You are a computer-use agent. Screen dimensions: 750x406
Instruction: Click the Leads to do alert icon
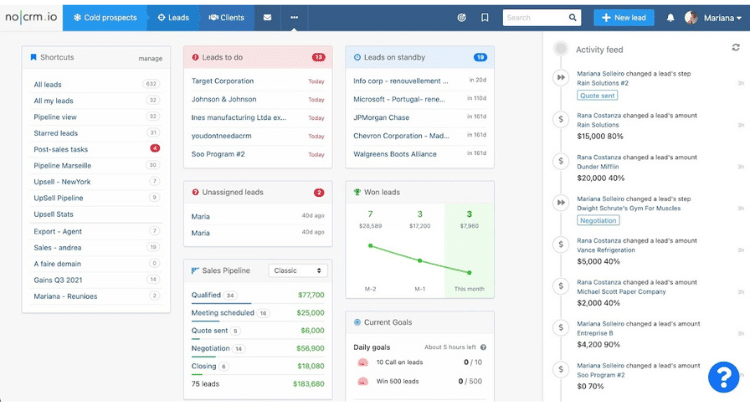click(x=195, y=57)
